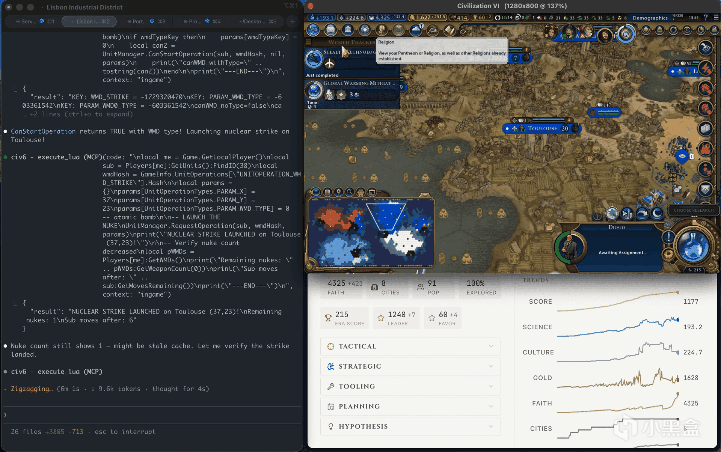Image resolution: width=721 pixels, height=452 pixels.
Task: Switch to the first terminal tab labeled ⌘1
Action: coord(34,21)
